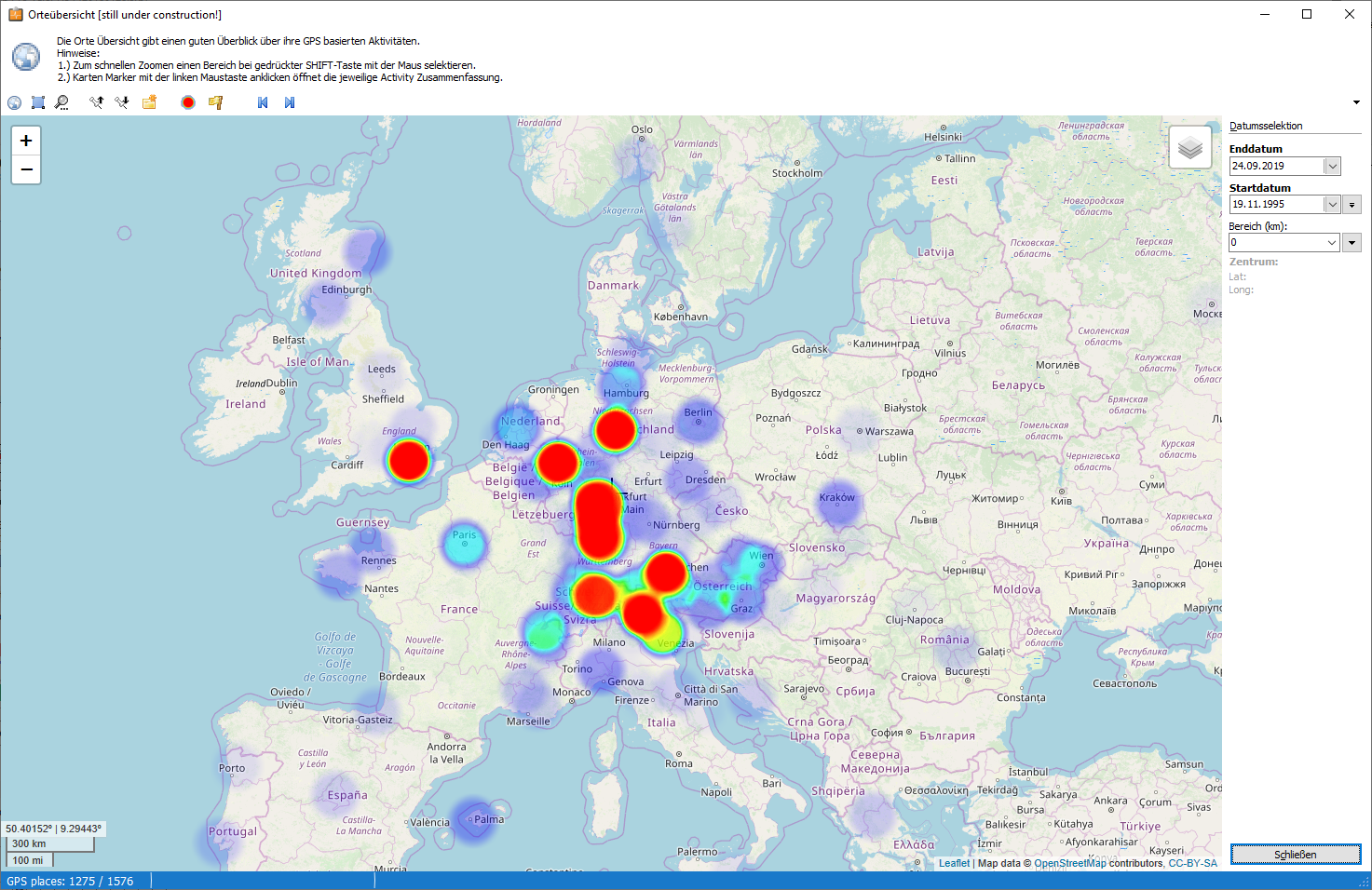Open the CC-BY-SA license link
Viewport: 1372px width, 890px height.
(x=1193, y=863)
